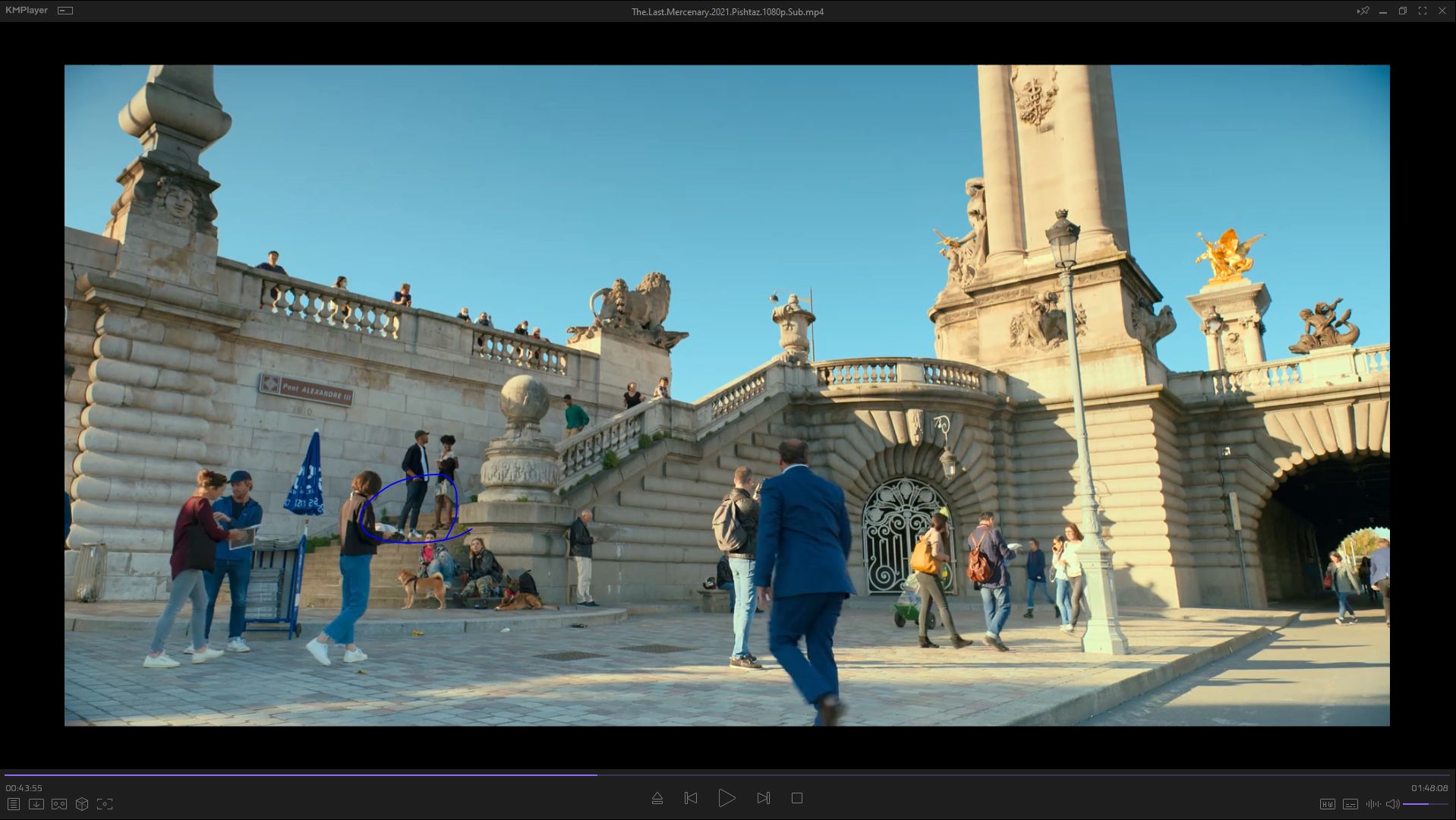Toggle HW hardware acceleration
Image resolution: width=1456 pixels, height=820 pixels.
(1327, 804)
